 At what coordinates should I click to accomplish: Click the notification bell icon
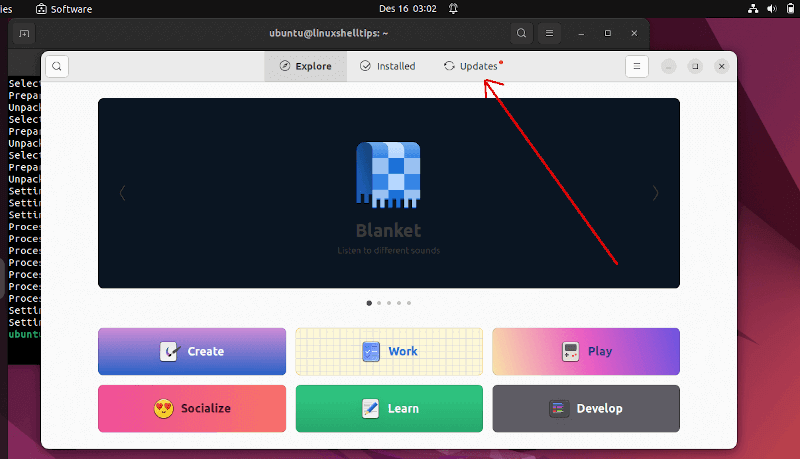point(453,9)
